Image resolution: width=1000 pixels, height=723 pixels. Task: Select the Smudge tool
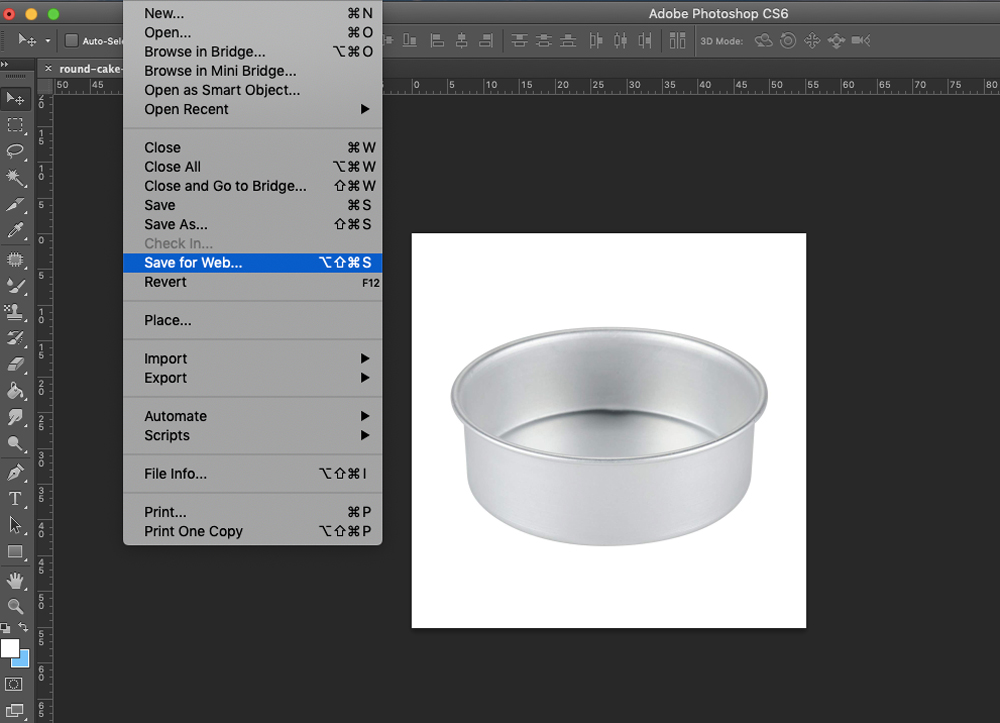(15, 418)
